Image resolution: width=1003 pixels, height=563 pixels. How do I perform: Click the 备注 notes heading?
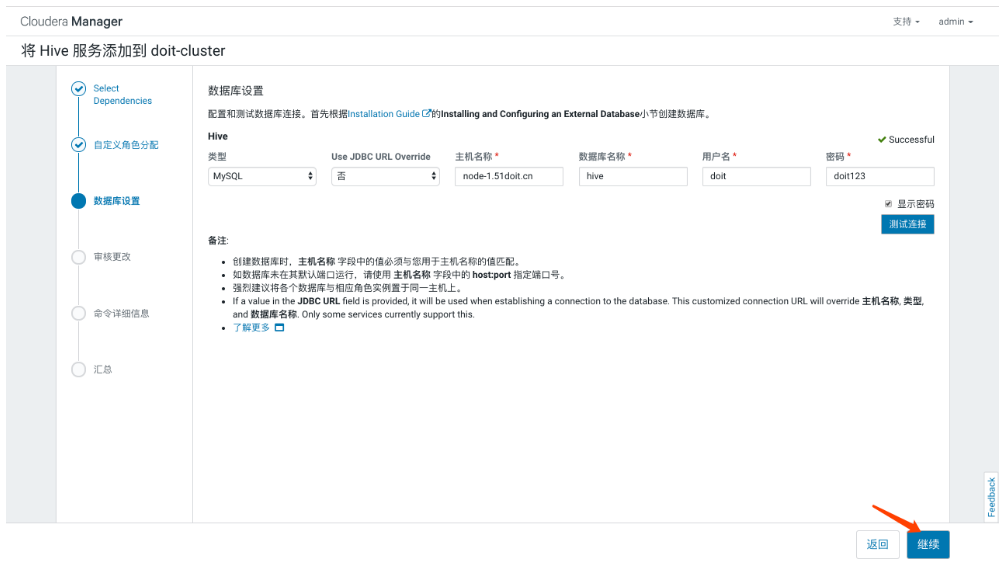[x=218, y=241]
